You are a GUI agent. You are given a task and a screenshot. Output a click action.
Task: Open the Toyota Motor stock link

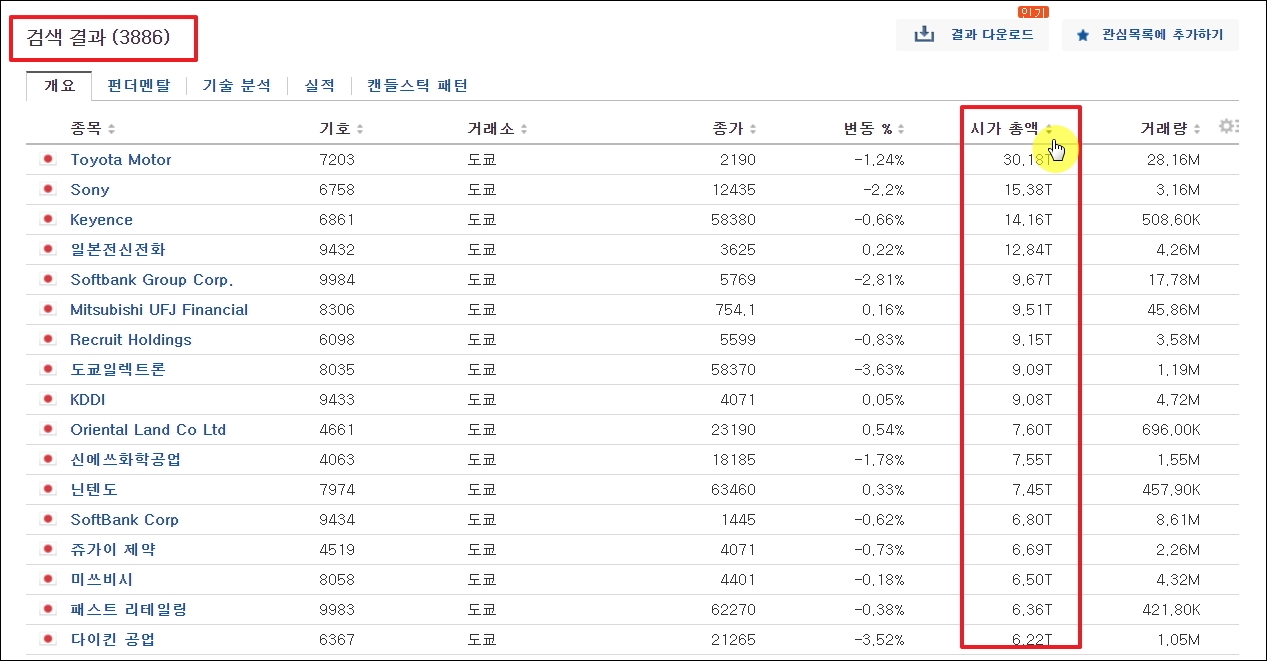coord(121,160)
